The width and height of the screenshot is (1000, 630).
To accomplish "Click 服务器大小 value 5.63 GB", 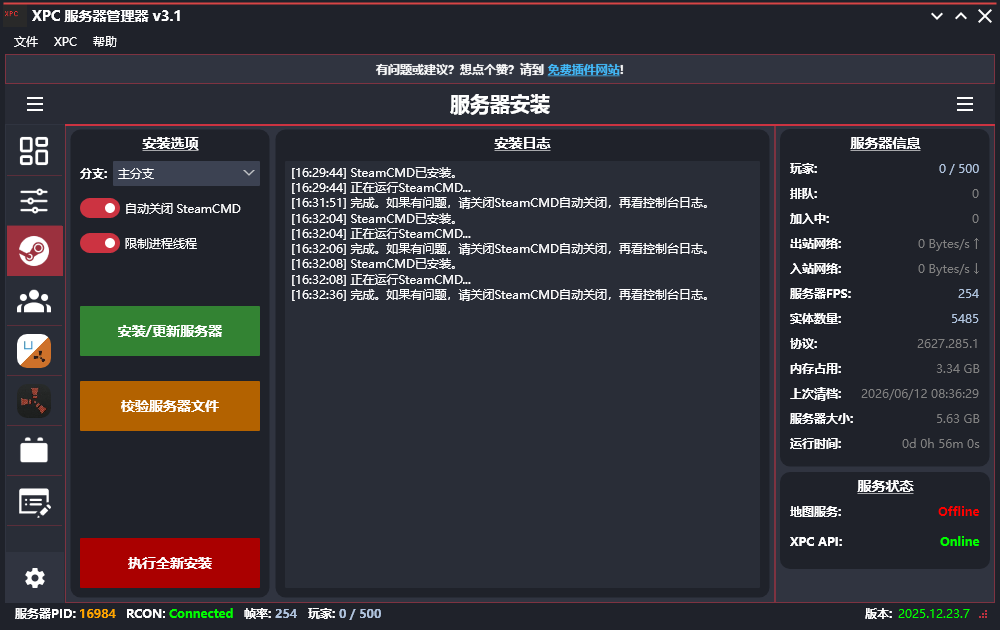I will [957, 418].
